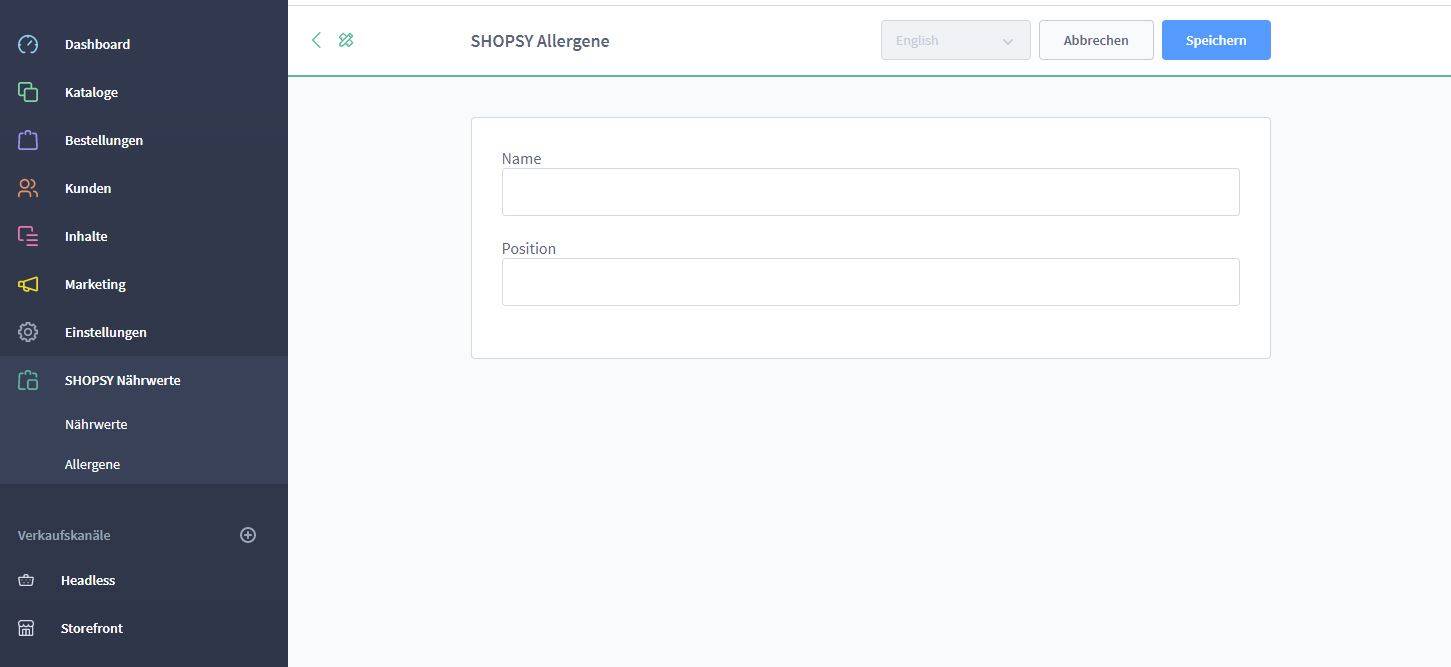Image resolution: width=1451 pixels, height=667 pixels.
Task: Click the Kunden people icon
Action: (28, 188)
